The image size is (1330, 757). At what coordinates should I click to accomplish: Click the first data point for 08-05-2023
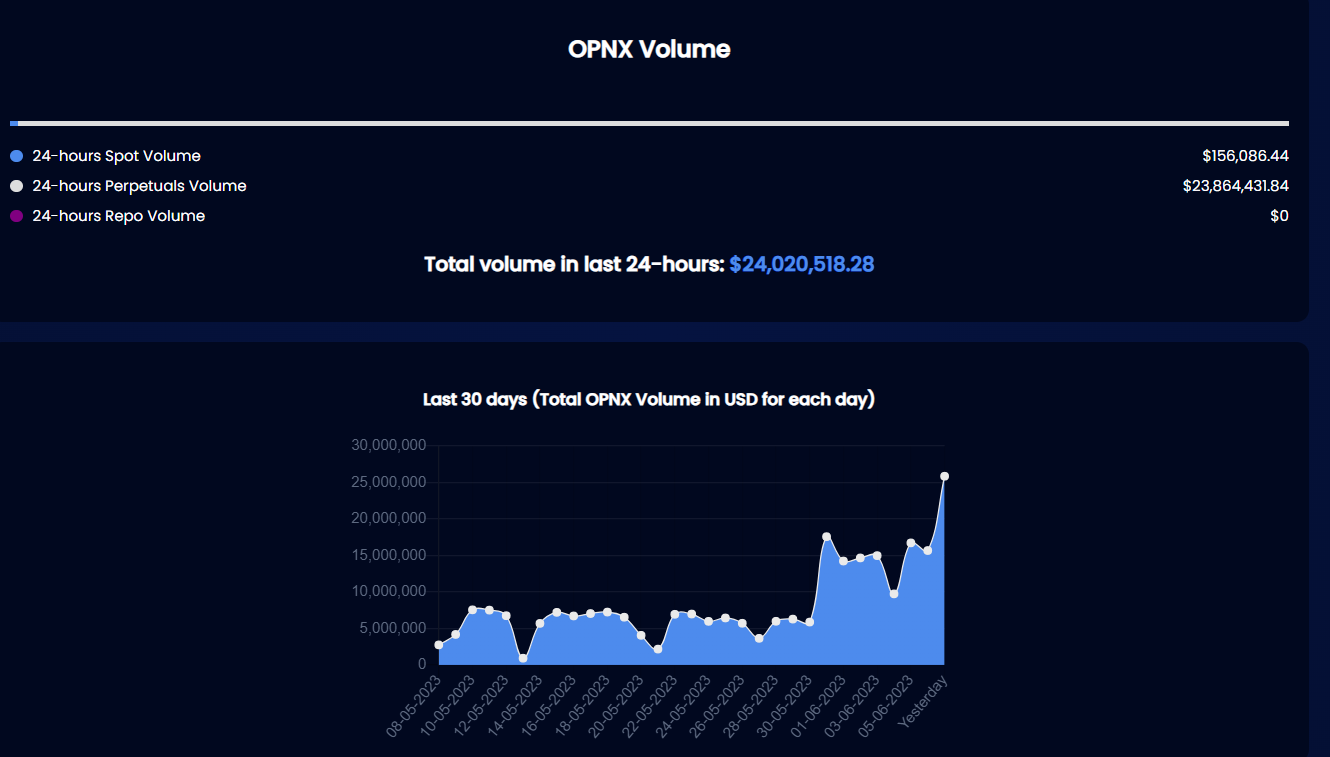click(x=439, y=645)
